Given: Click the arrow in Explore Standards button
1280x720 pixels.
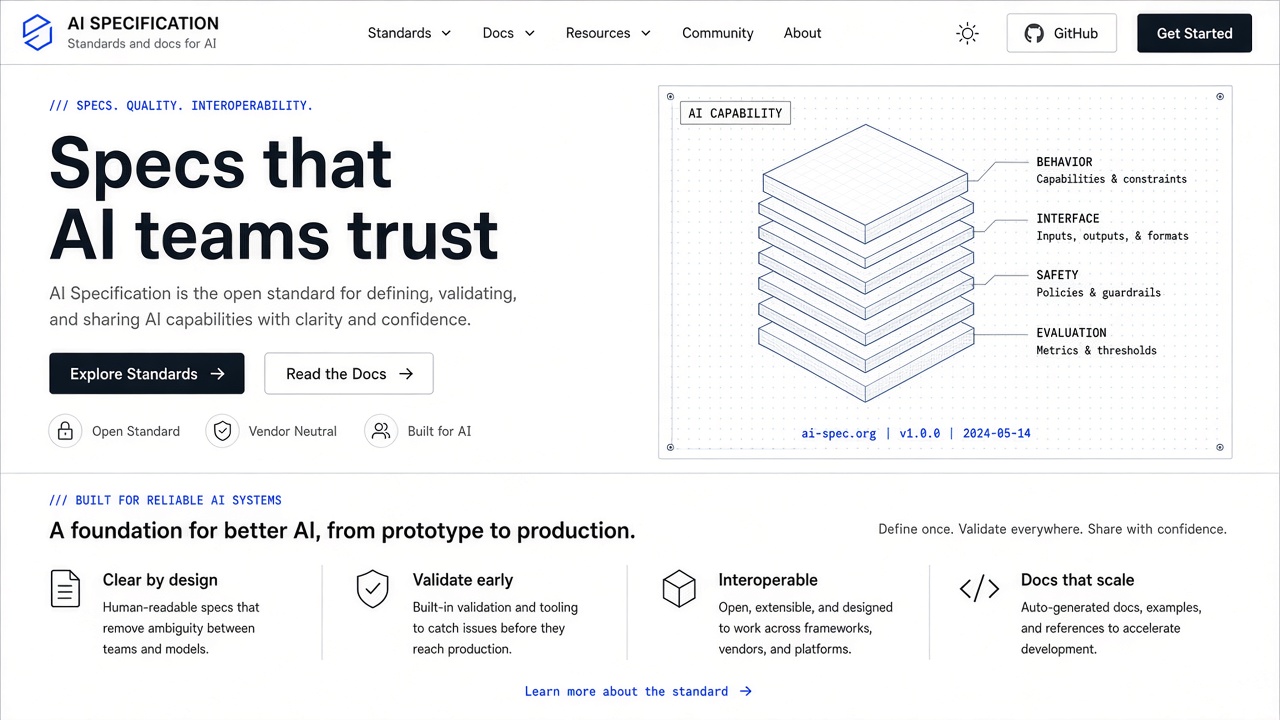Looking at the screenshot, I should (x=217, y=374).
